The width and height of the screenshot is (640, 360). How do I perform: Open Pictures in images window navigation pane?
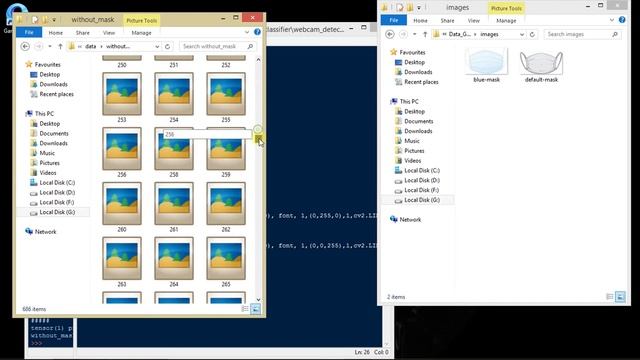(x=414, y=151)
